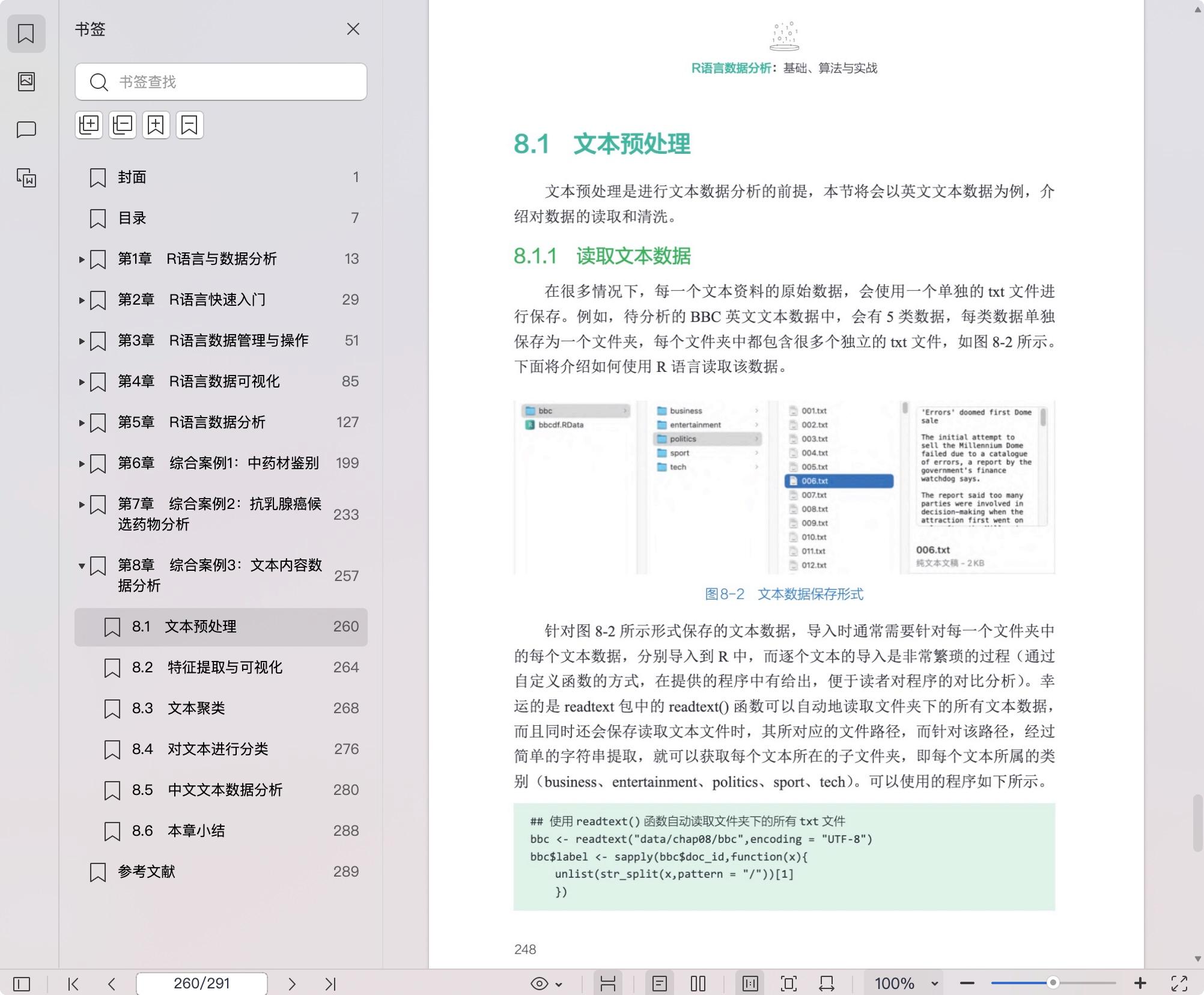Screen dimensions: 1204x995
Task: Open the thumbnails panel icon
Action: click(26, 82)
